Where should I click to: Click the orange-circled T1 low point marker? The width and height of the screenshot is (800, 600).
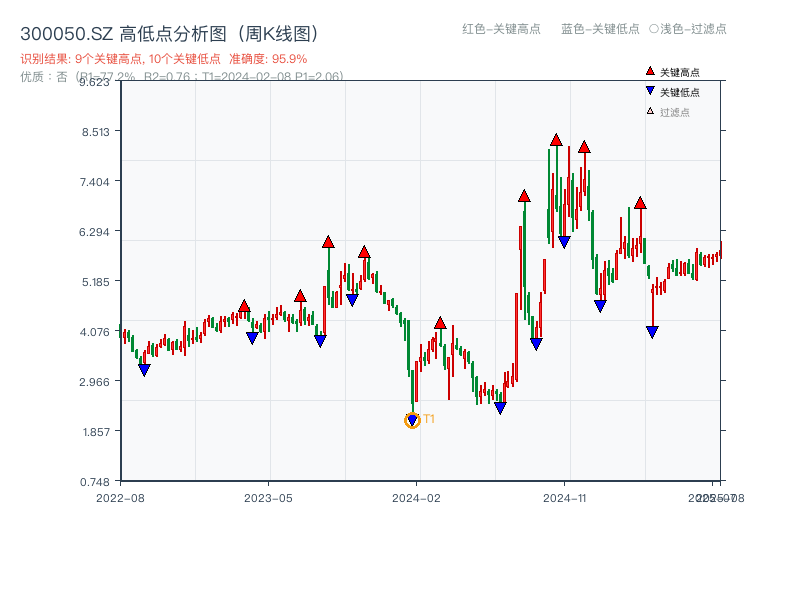tap(412, 420)
